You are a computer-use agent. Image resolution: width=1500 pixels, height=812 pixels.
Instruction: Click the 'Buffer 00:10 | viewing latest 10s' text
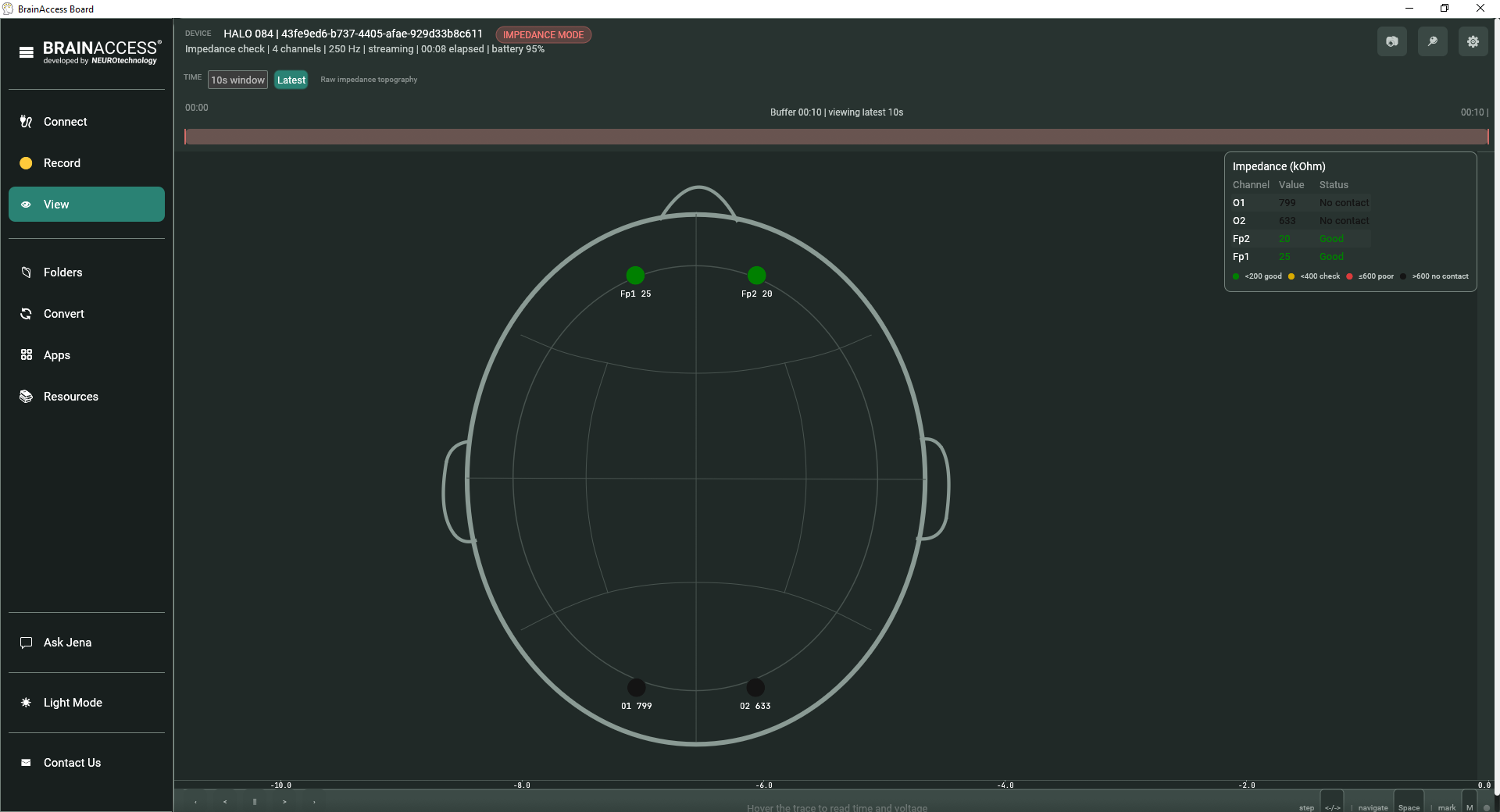pos(837,112)
